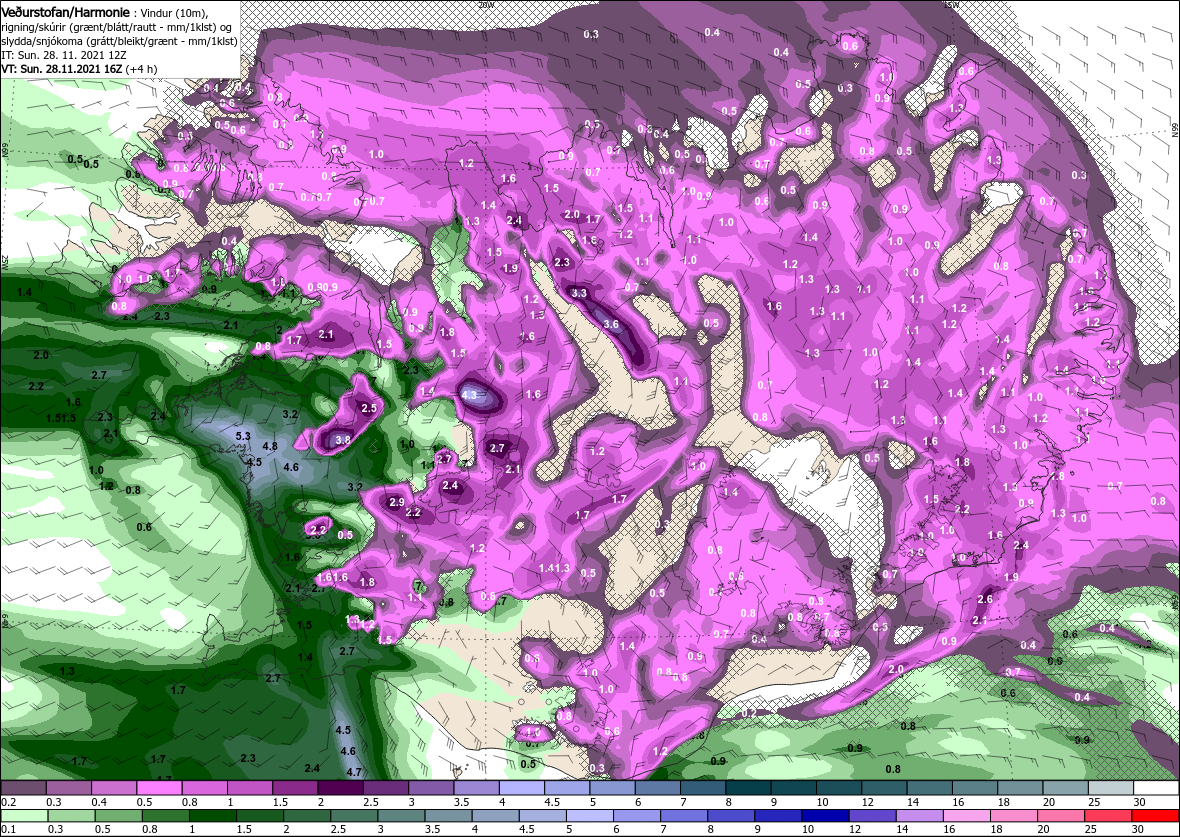1180x837 pixels.
Task: Pick the upper-scale swatch labeled 14
Action: pos(930,788)
